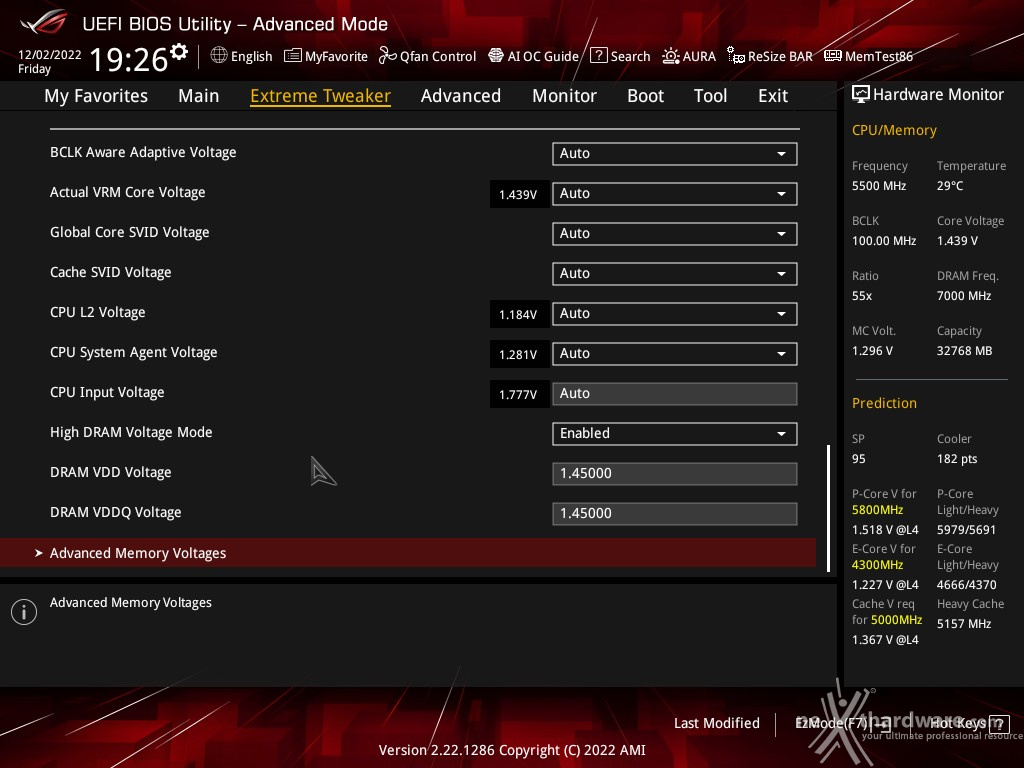Open the Tool tab
Image resolution: width=1024 pixels, height=768 pixels.
tap(711, 96)
